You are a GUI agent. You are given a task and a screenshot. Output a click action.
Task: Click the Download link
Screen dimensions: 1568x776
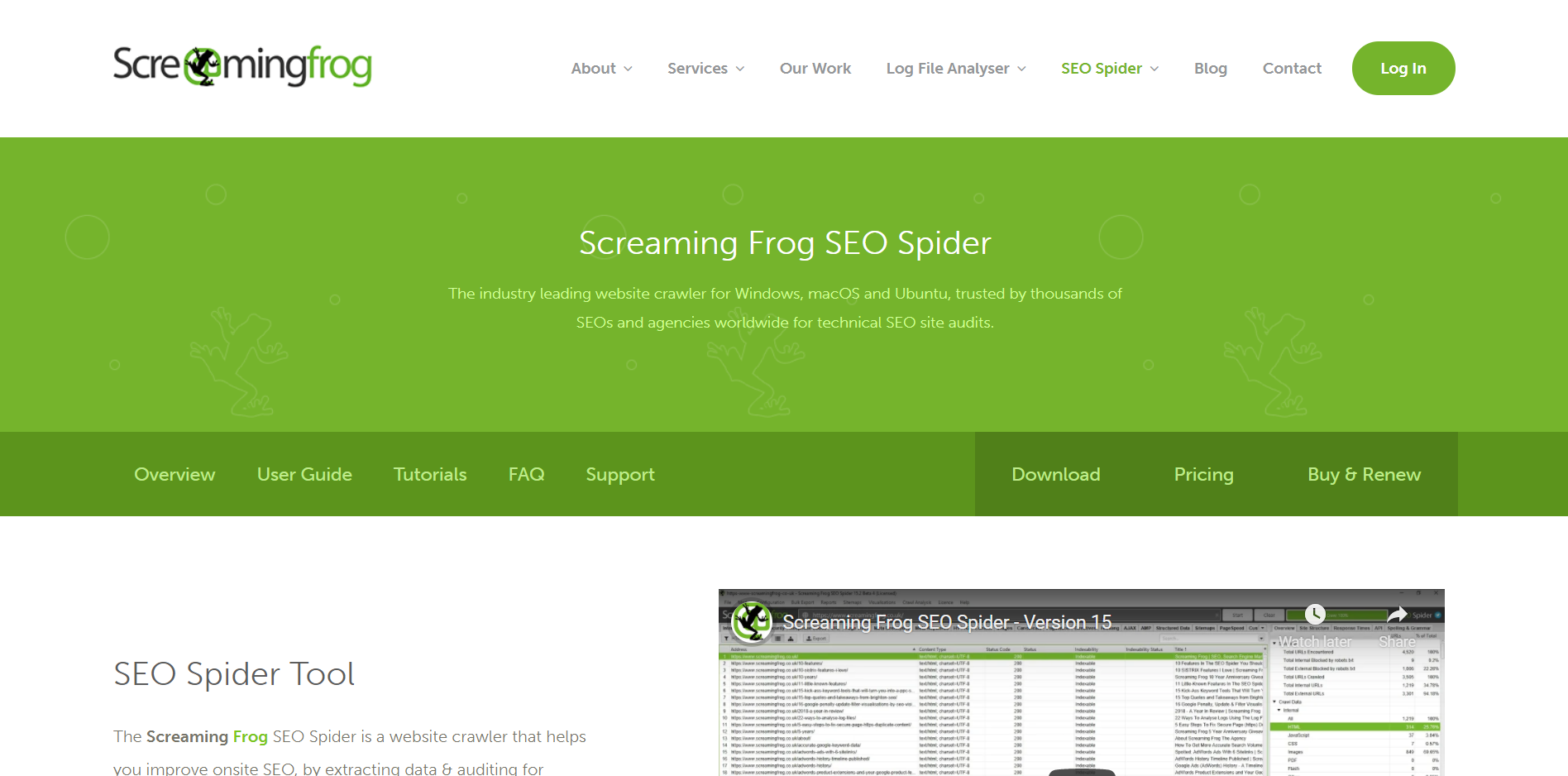click(1056, 474)
